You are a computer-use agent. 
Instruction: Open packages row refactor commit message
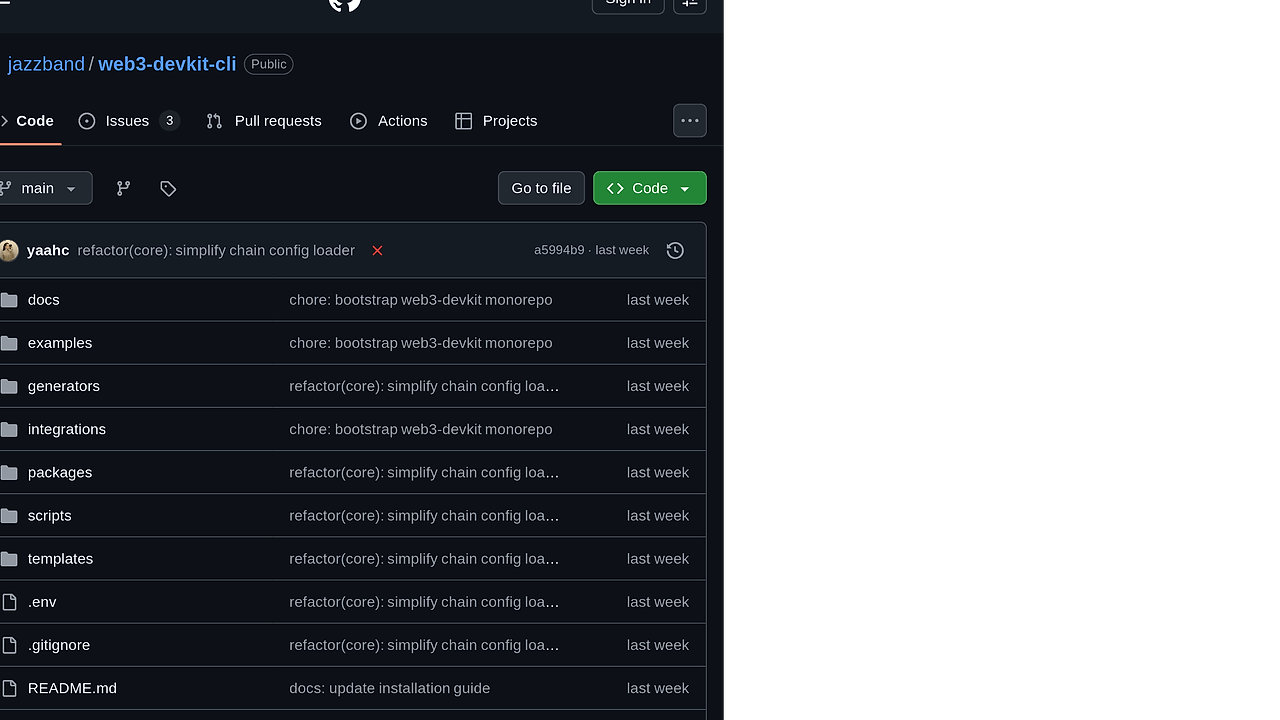[424, 472]
